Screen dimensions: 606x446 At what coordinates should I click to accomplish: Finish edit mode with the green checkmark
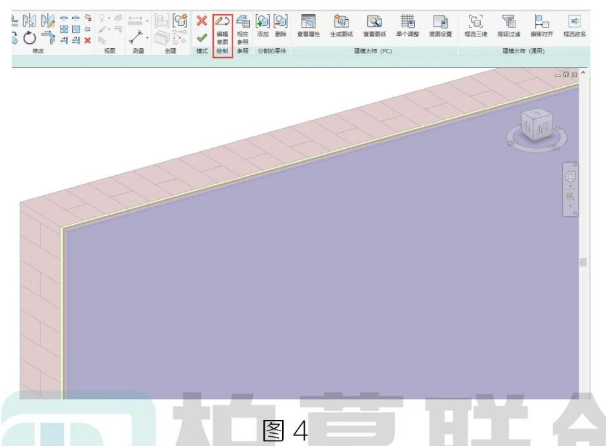(x=201, y=39)
